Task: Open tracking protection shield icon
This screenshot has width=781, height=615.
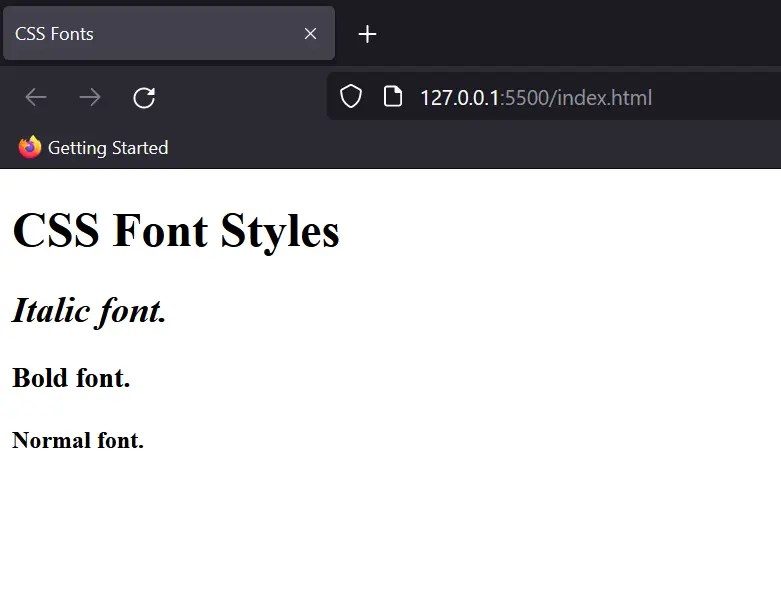Action: 351,96
